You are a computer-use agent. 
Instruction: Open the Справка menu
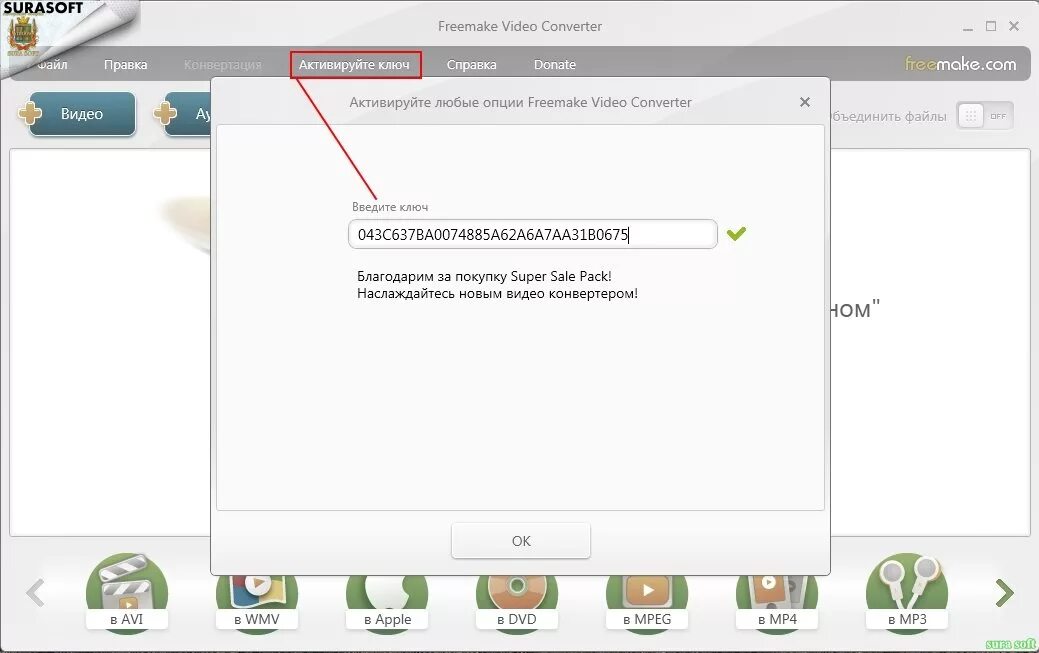tap(471, 65)
